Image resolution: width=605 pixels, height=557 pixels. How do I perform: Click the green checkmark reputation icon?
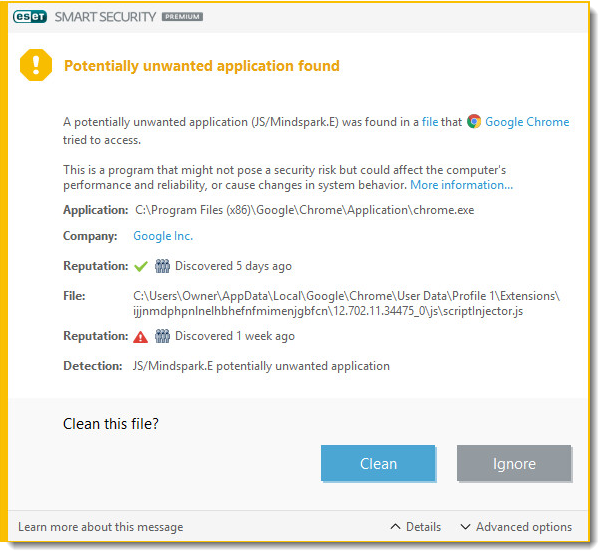pos(141,266)
